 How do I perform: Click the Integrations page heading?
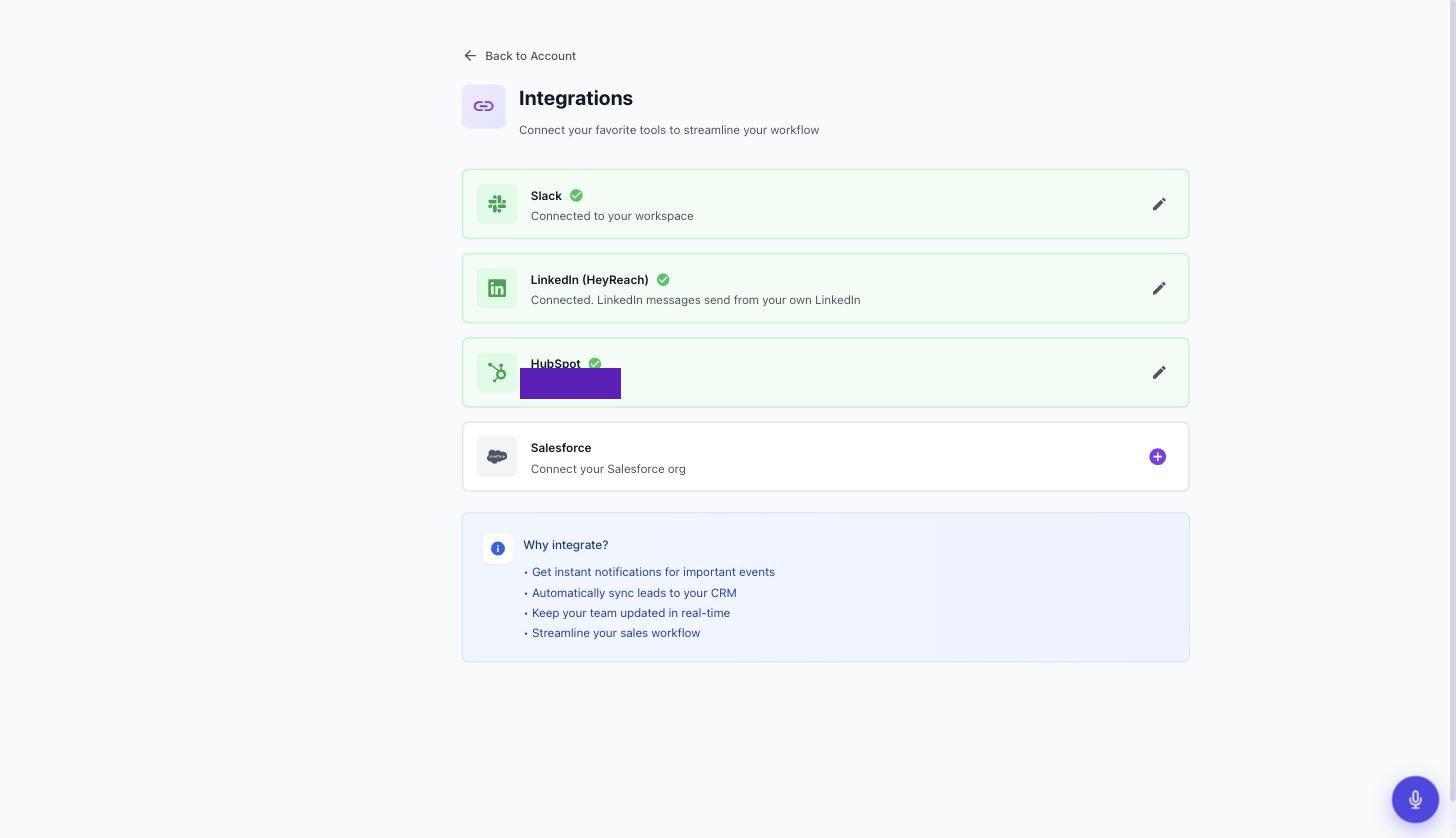click(x=576, y=98)
